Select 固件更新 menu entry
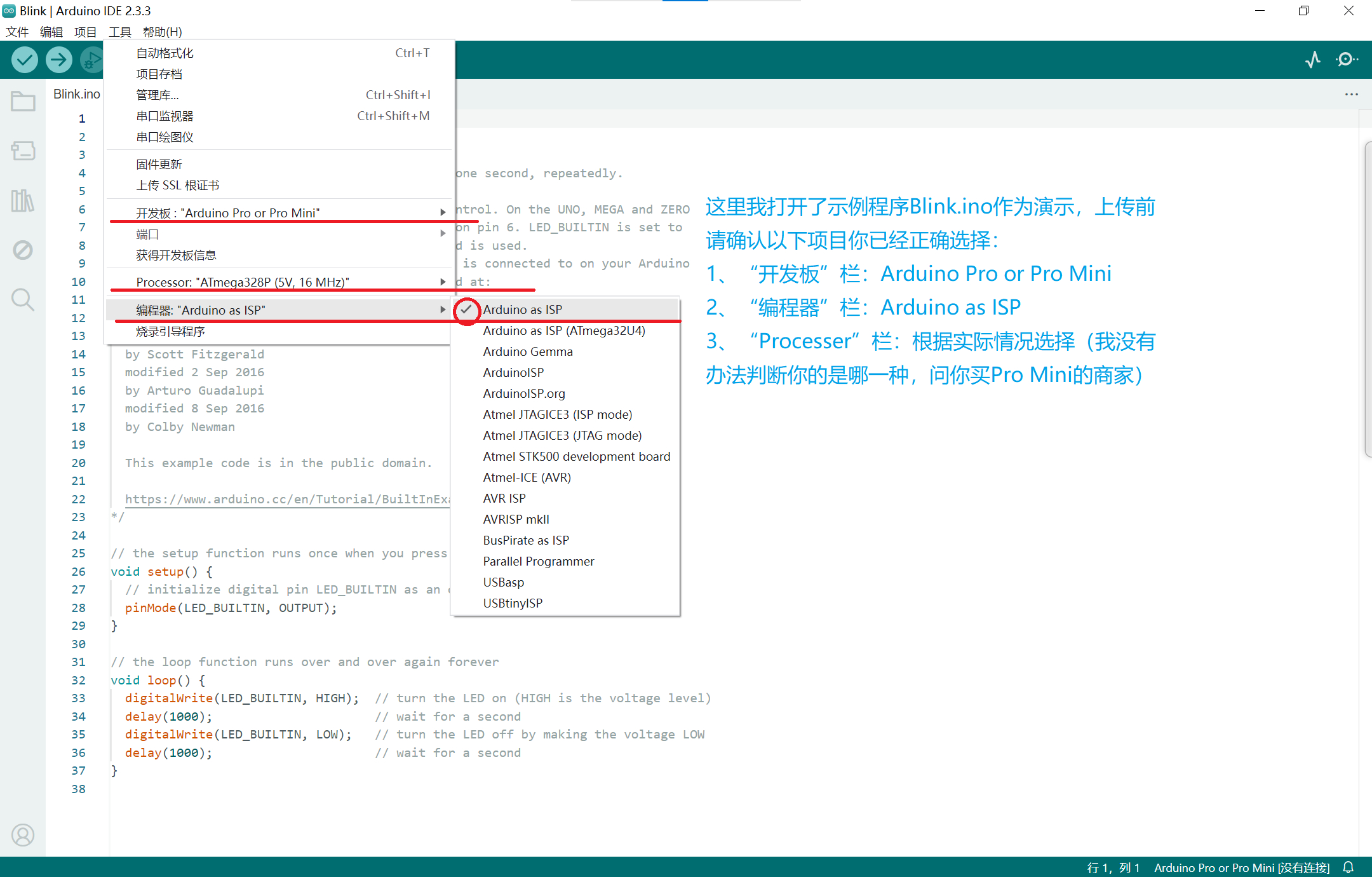Viewport: 1372px width, 877px height. click(279, 165)
